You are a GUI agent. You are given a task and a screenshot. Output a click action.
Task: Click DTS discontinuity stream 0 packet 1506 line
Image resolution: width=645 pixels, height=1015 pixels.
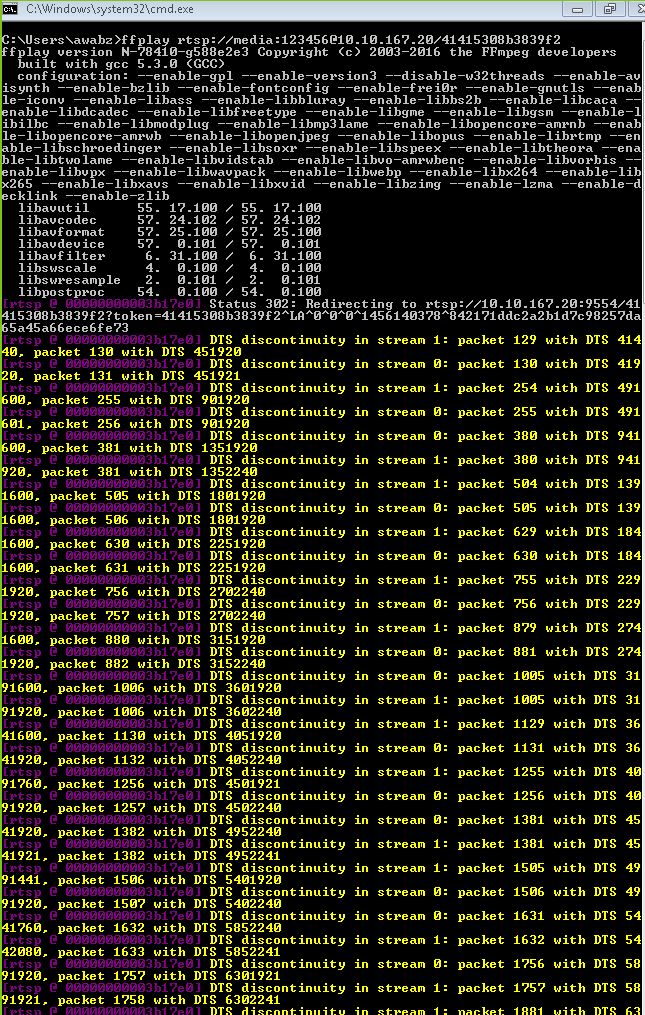[321, 891]
